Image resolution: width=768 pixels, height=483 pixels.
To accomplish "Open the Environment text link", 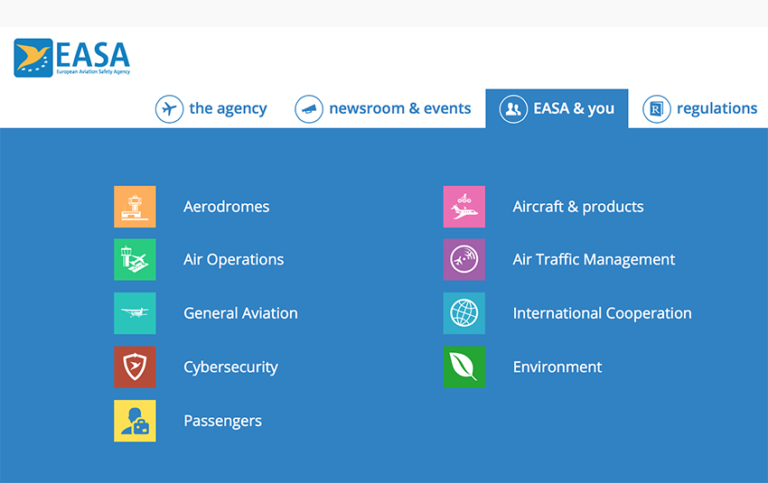I will 557,367.
